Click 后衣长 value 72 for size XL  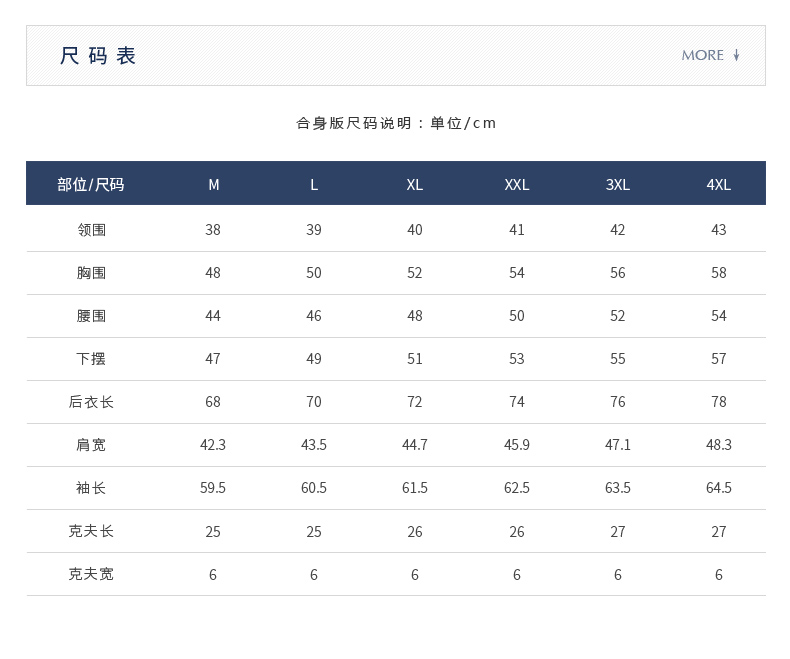[x=415, y=402]
